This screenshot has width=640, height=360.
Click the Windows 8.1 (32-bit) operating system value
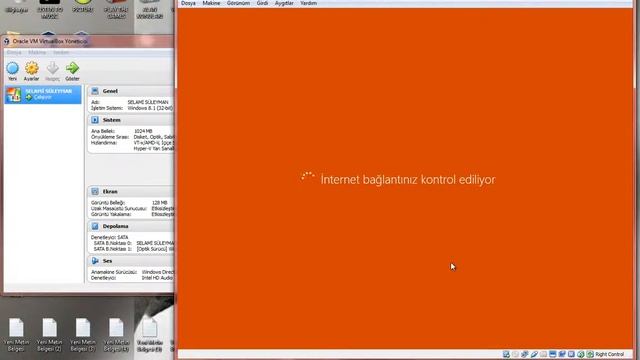click(x=150, y=108)
